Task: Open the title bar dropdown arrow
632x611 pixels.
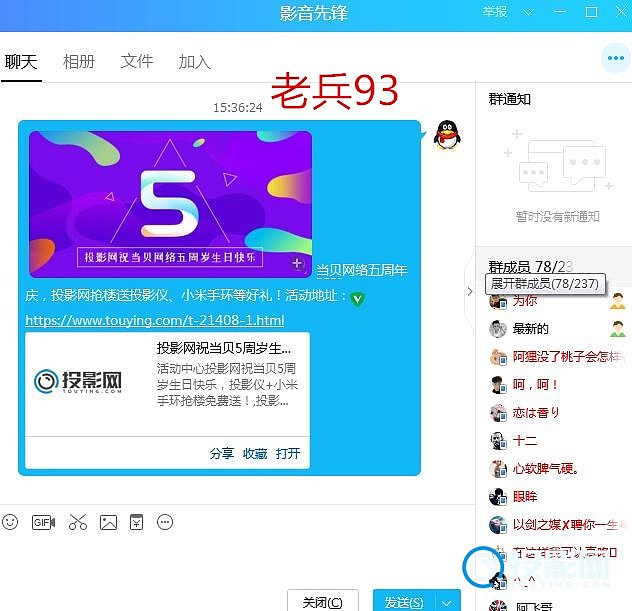Action: coord(528,12)
